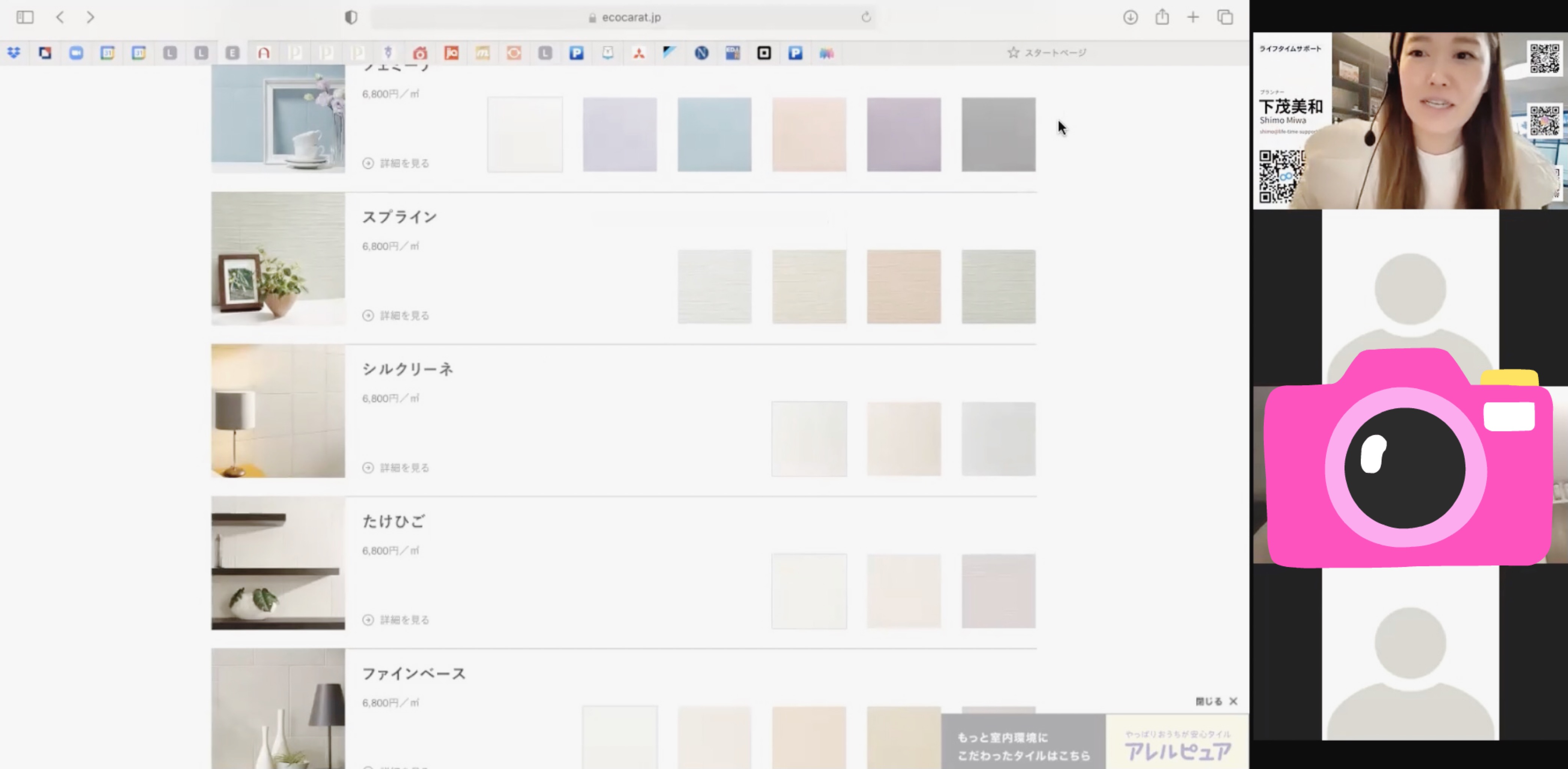The image size is (1568, 769).
Task: Select the purple swatch in the top row
Action: [904, 134]
